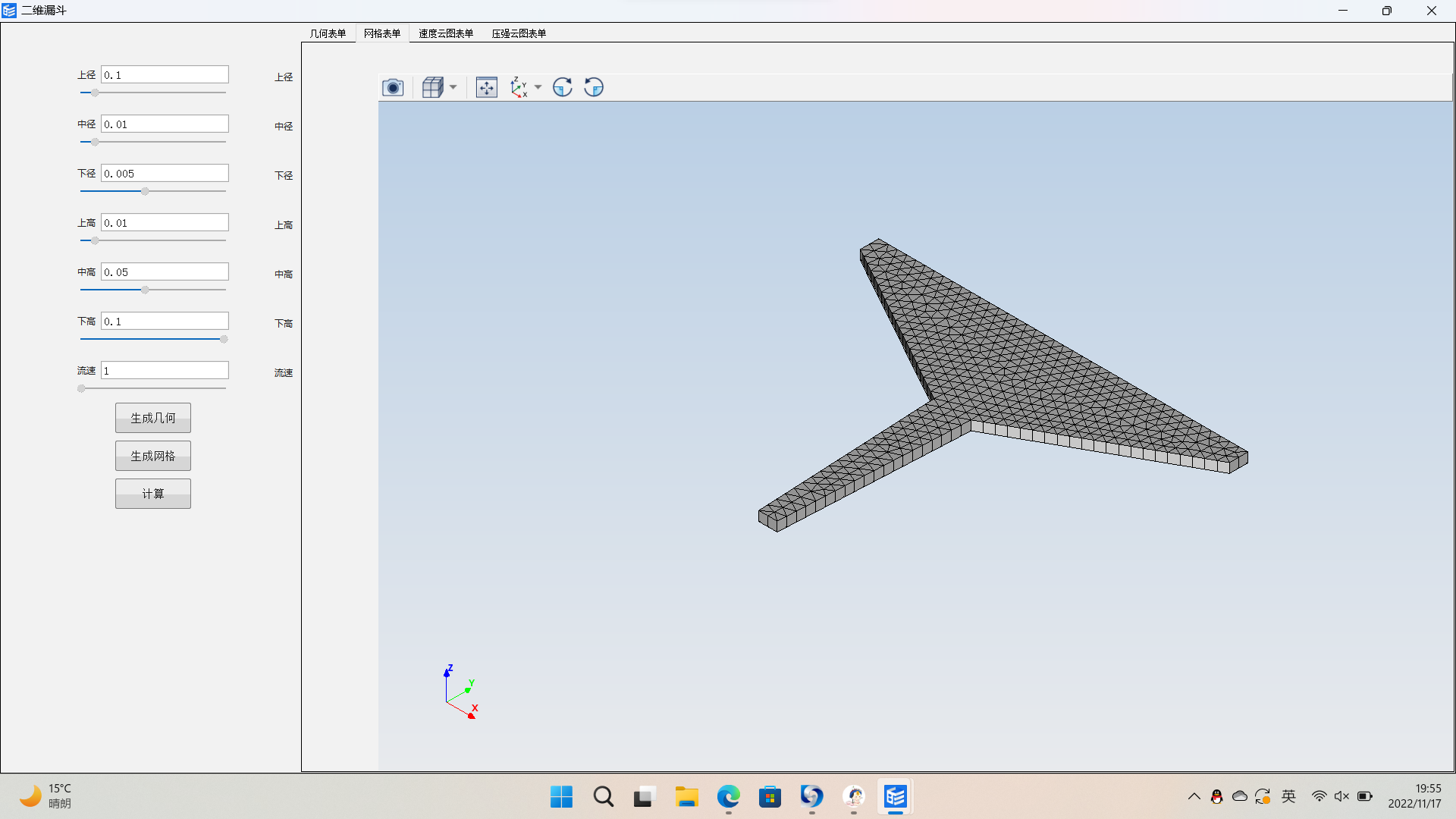Rotate the view counterclockwise
The height and width of the screenshot is (819, 1456).
[594, 87]
